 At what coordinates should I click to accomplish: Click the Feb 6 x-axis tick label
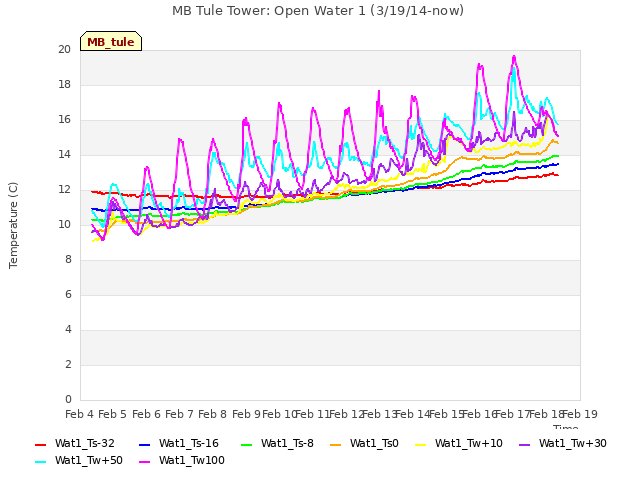146,414
